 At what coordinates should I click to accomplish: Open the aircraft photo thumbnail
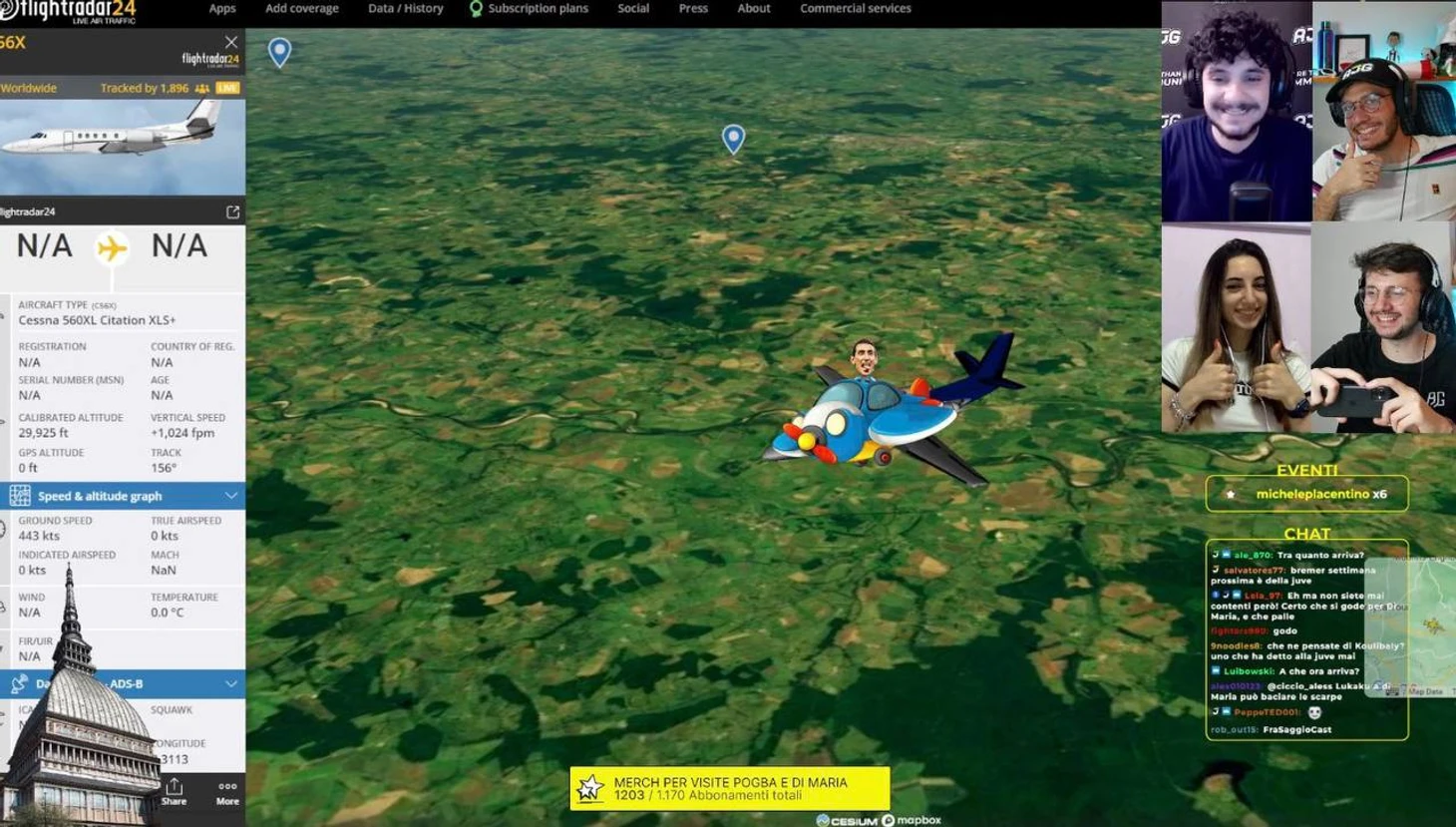click(123, 147)
